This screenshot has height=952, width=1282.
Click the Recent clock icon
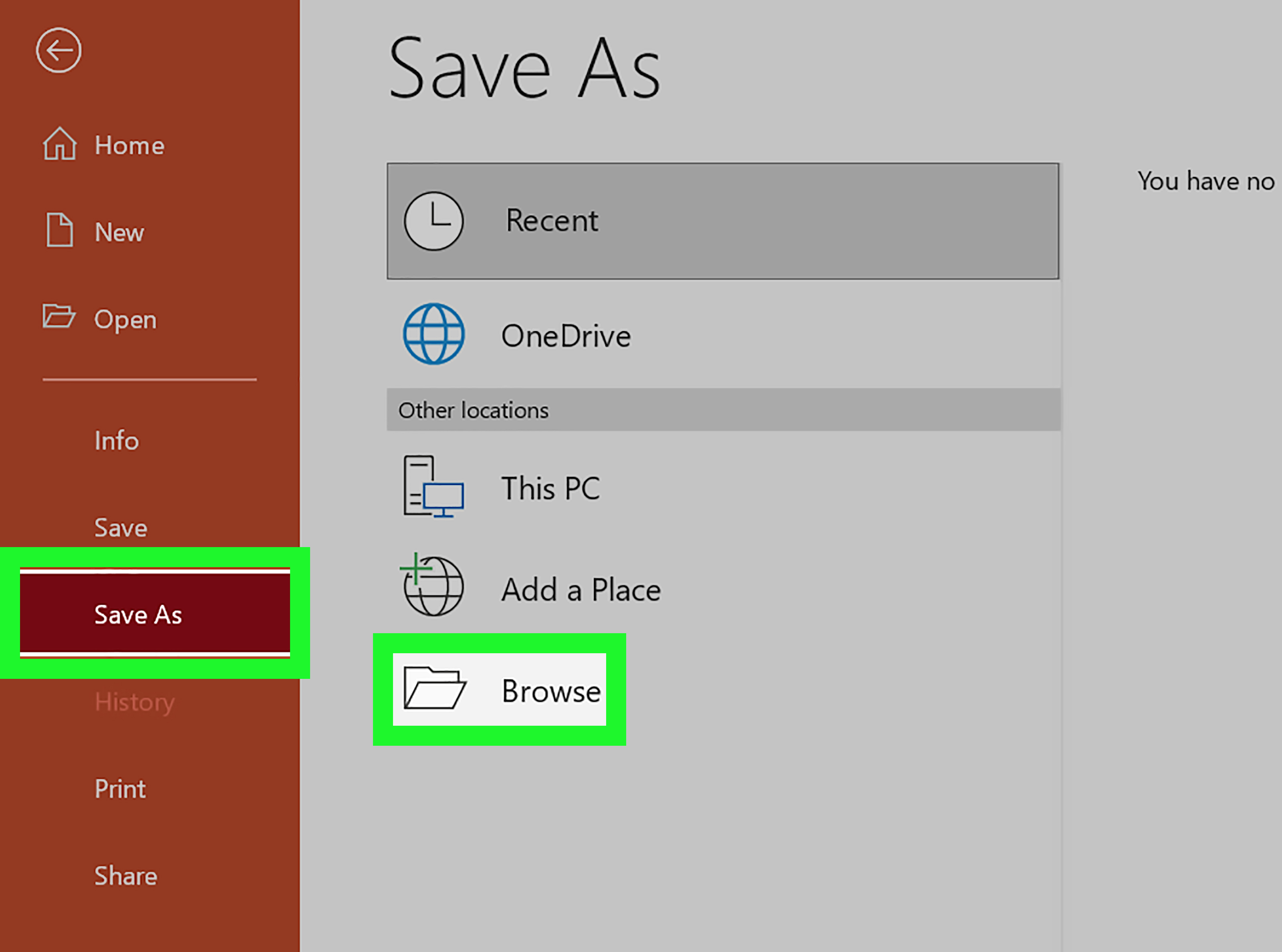[x=433, y=221]
